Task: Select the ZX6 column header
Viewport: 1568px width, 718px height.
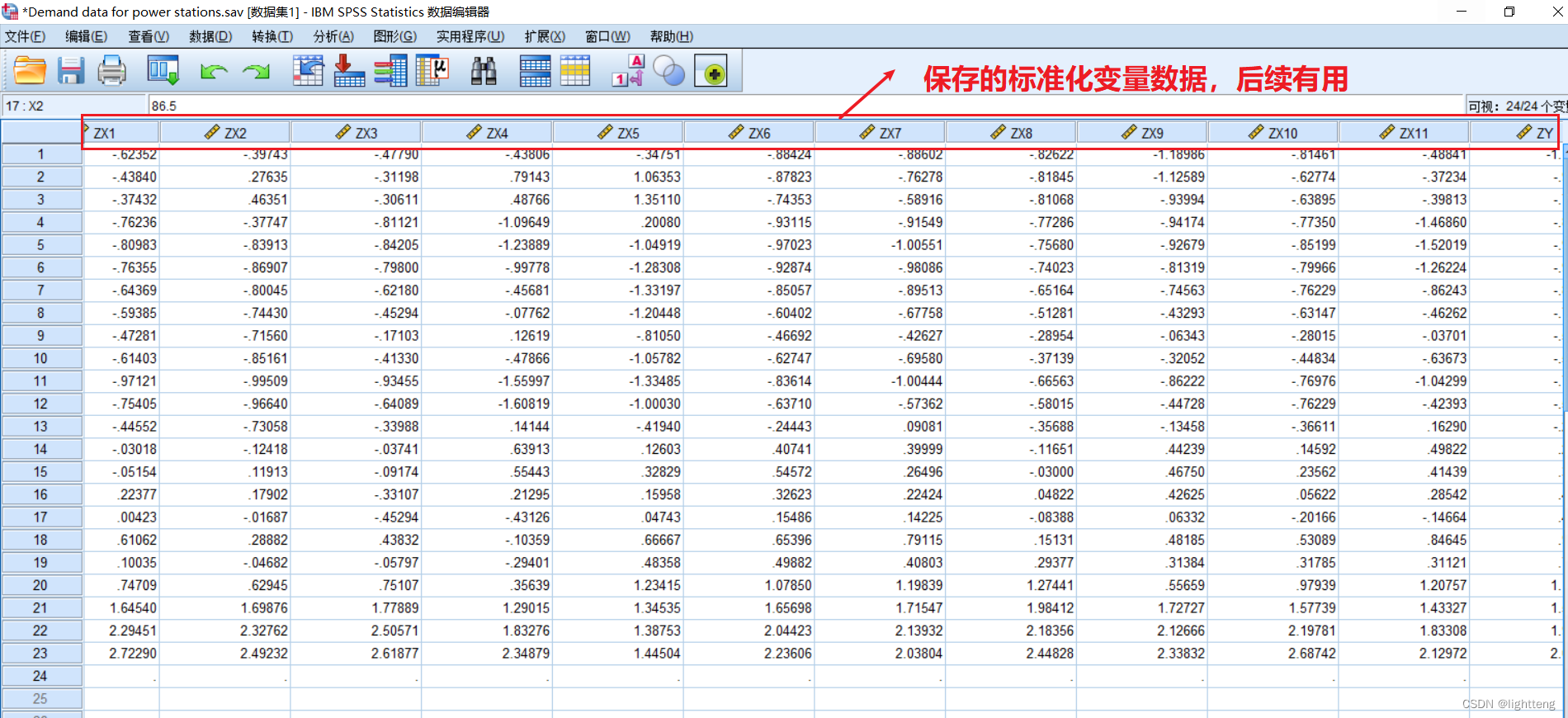Action: 749,133
